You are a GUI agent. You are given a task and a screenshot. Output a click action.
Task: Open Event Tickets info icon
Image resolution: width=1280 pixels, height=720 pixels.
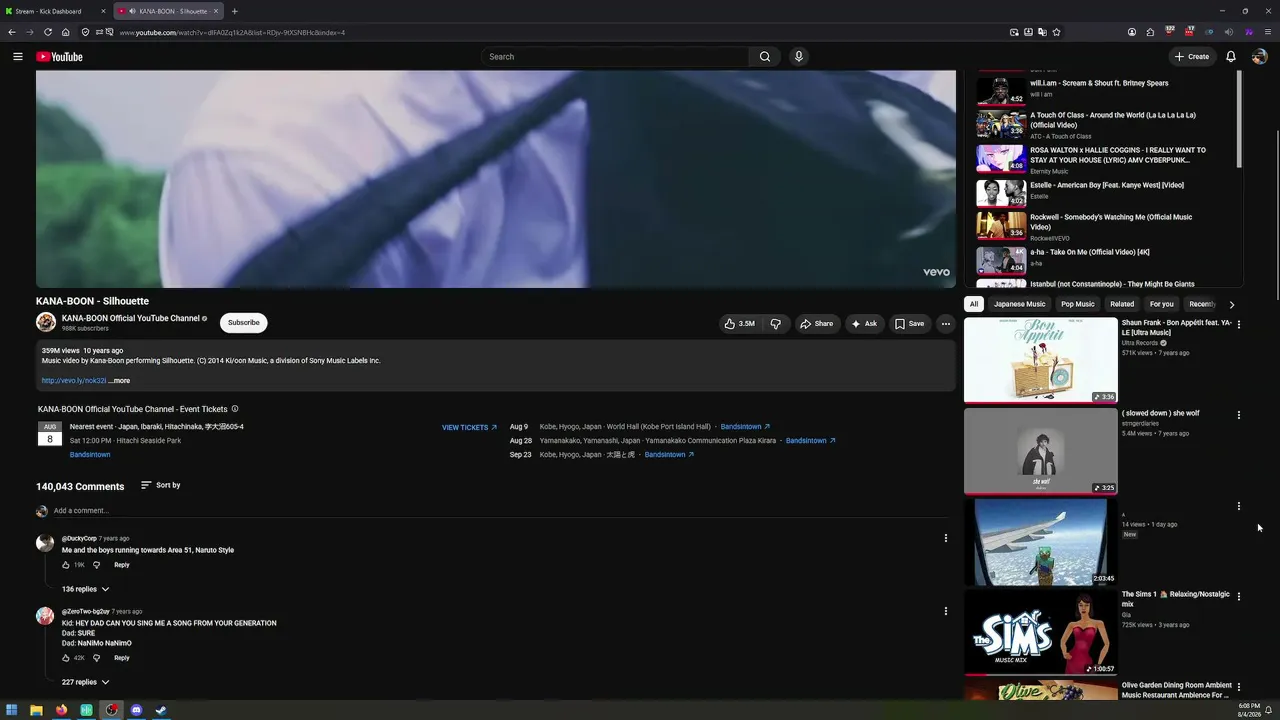tap(235, 409)
